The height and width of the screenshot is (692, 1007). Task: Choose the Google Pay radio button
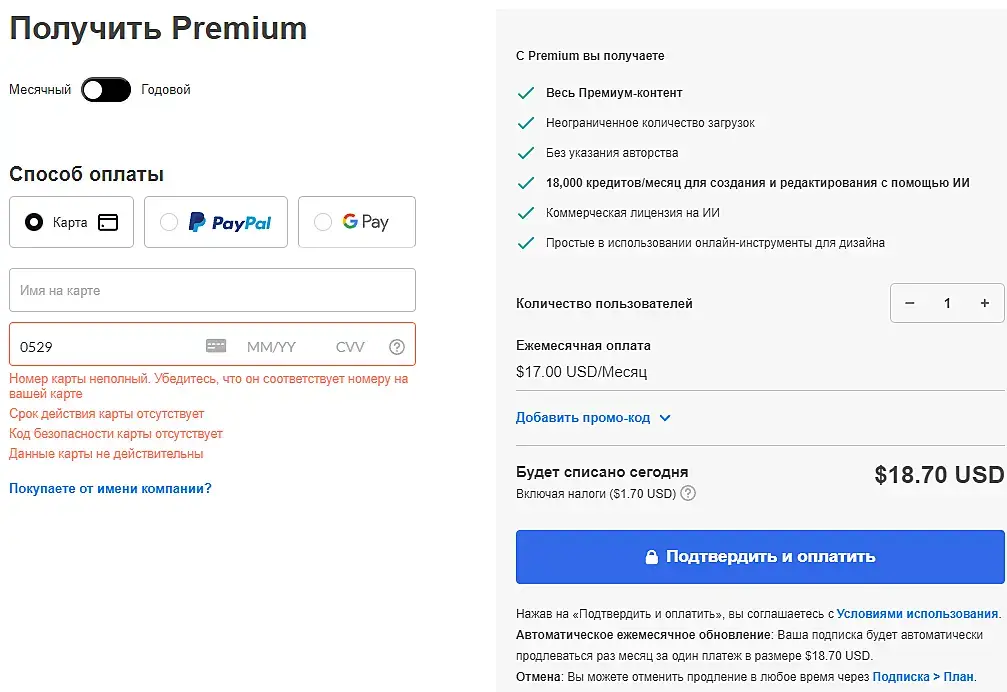coord(323,222)
